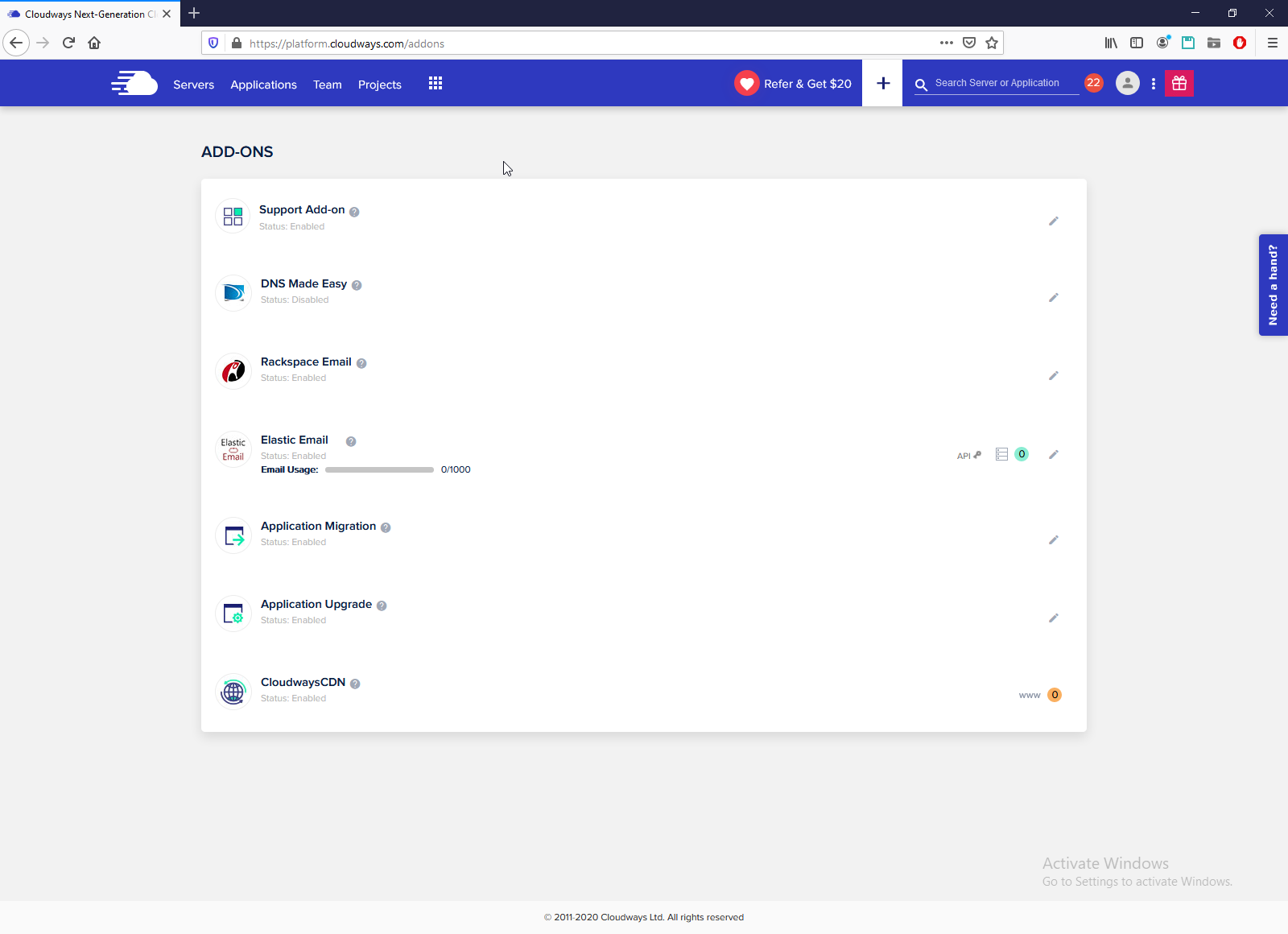Image resolution: width=1288 pixels, height=934 pixels.
Task: Open the Team menu
Action: [x=328, y=85]
